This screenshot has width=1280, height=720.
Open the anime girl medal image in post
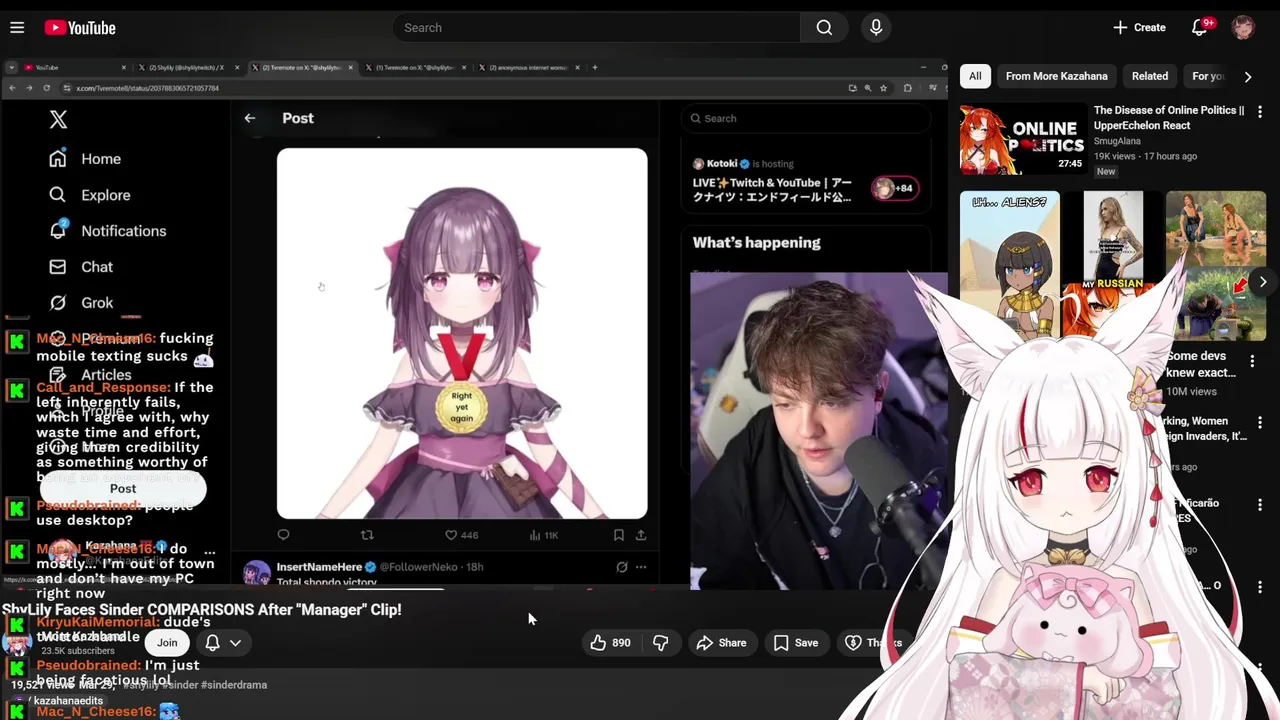(x=462, y=333)
